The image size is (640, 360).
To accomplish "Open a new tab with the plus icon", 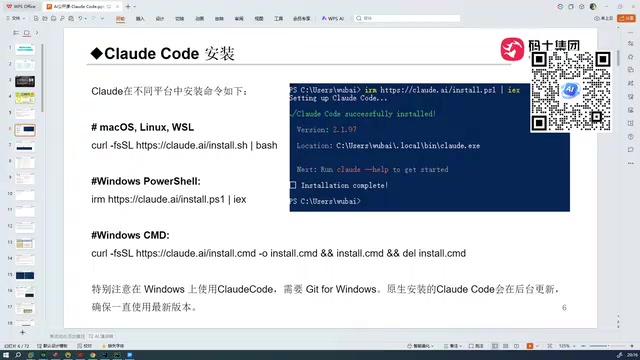I will 128,7.
